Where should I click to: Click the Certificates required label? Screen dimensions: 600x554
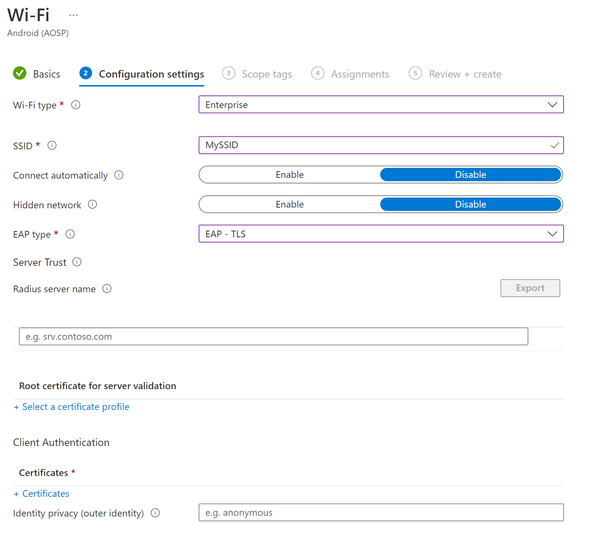click(x=47, y=473)
